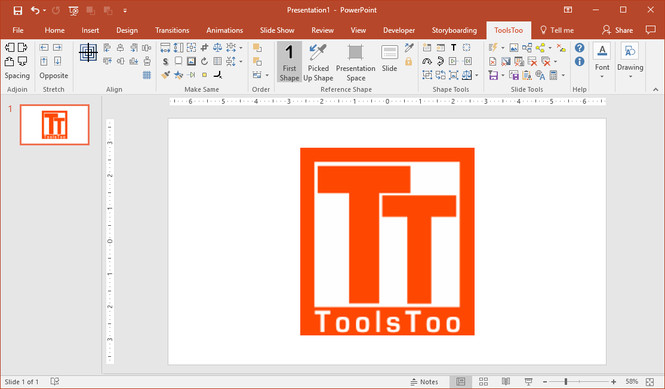The height and width of the screenshot is (389, 665).
Task: Toggle the First Shape reference button
Action: [289, 62]
